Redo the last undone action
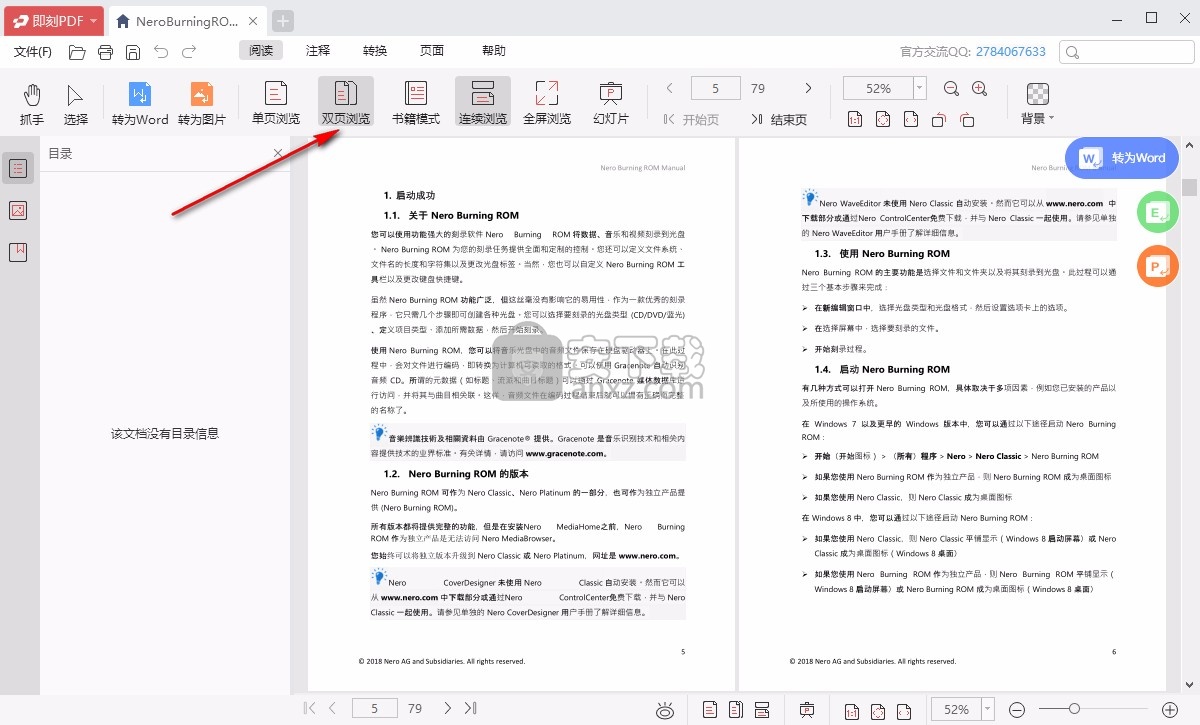Screen dimensions: 1200x725 (x=189, y=52)
